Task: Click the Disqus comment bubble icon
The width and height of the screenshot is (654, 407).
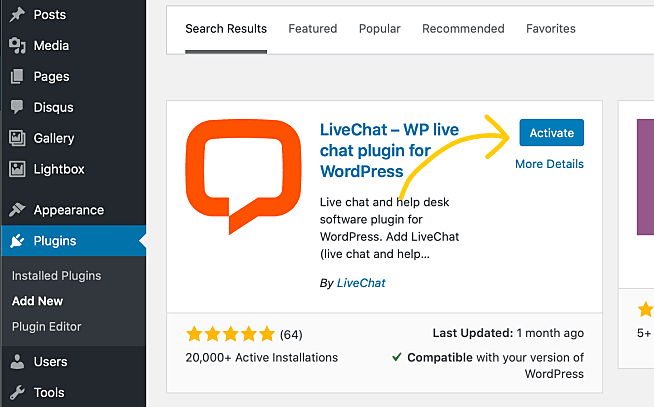Action: [17, 107]
